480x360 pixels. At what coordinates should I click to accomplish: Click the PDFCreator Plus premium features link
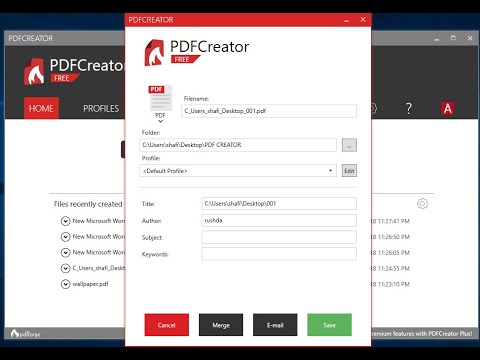422,333
